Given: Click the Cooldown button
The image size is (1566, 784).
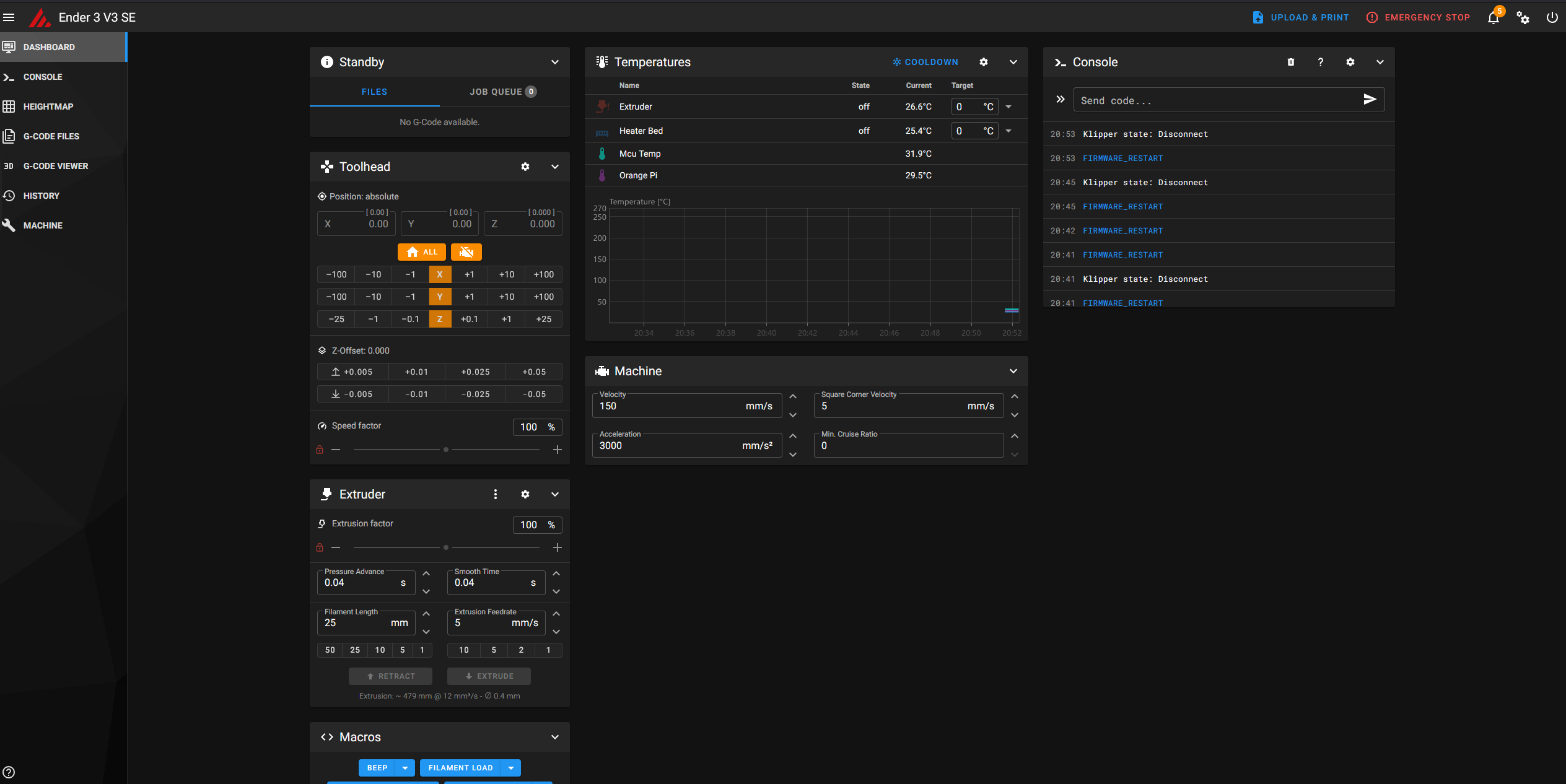Looking at the screenshot, I should pos(925,62).
